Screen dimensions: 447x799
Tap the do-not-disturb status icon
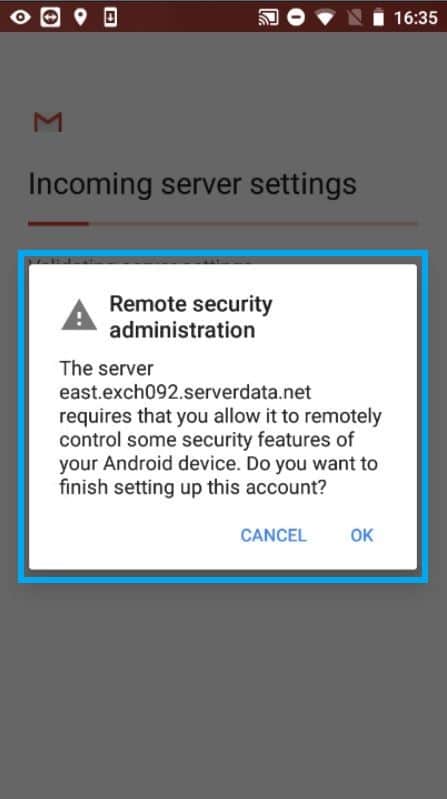tap(296, 18)
